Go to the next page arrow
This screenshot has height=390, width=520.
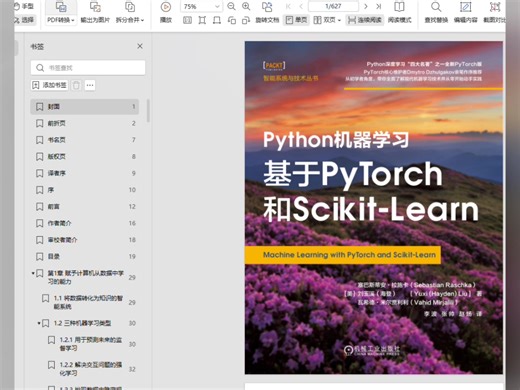coord(366,6)
